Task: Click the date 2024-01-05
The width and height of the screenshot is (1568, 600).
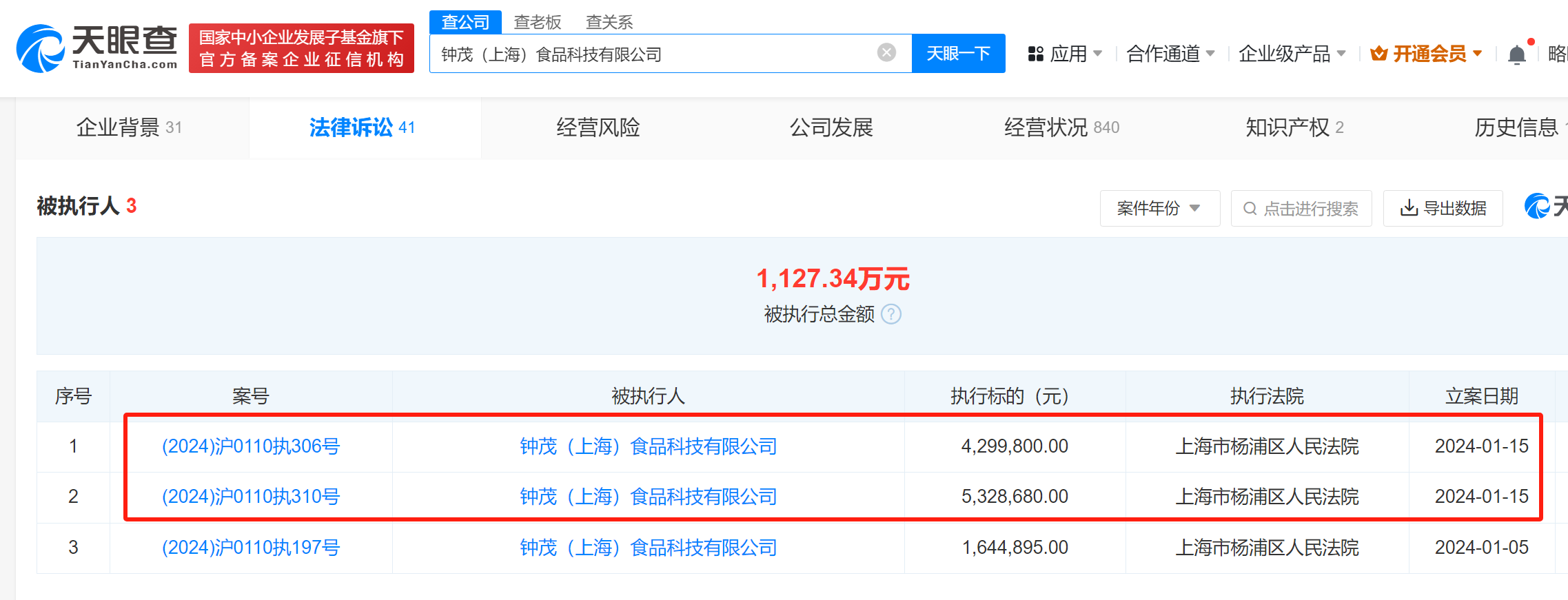Action: click(1481, 548)
